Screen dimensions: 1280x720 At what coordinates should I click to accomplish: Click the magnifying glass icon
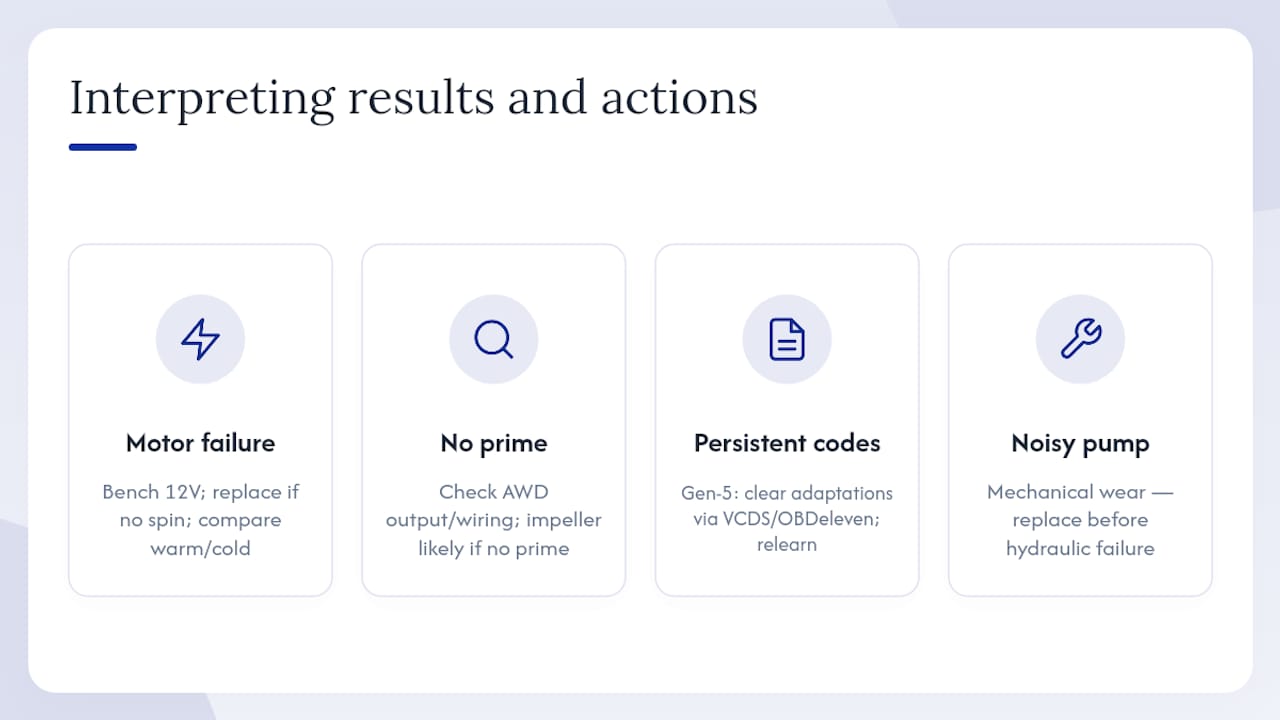pos(493,339)
